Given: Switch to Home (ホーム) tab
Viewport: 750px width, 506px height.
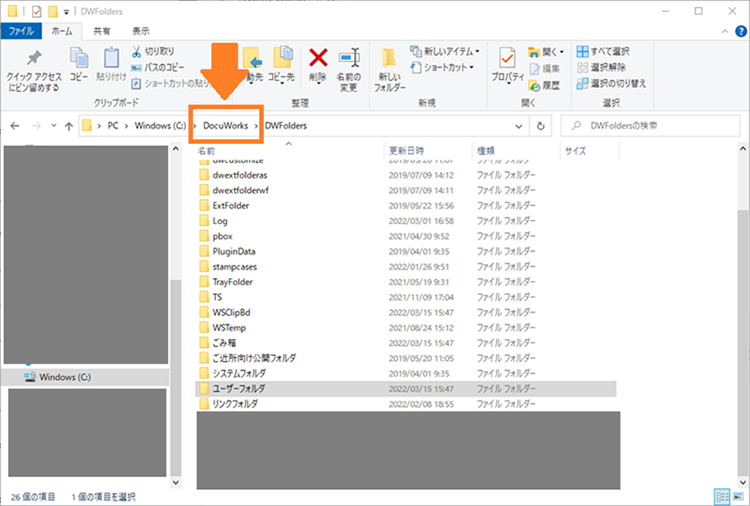Looking at the screenshot, I should tap(62, 31).
